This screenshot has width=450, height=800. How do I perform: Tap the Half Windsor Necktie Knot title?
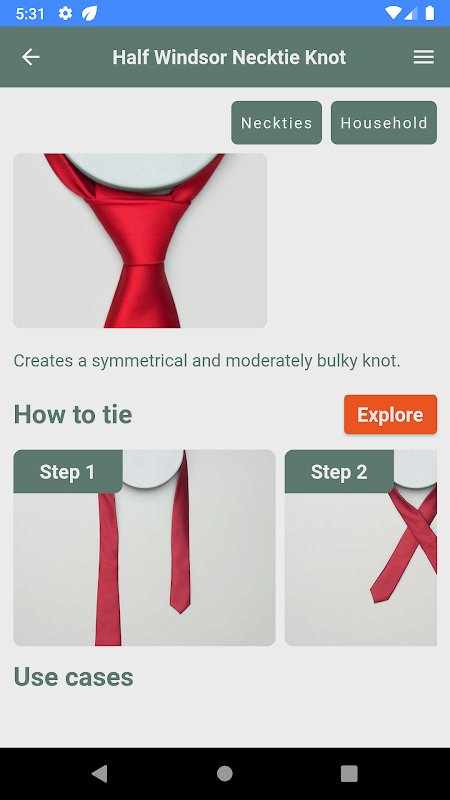point(229,57)
